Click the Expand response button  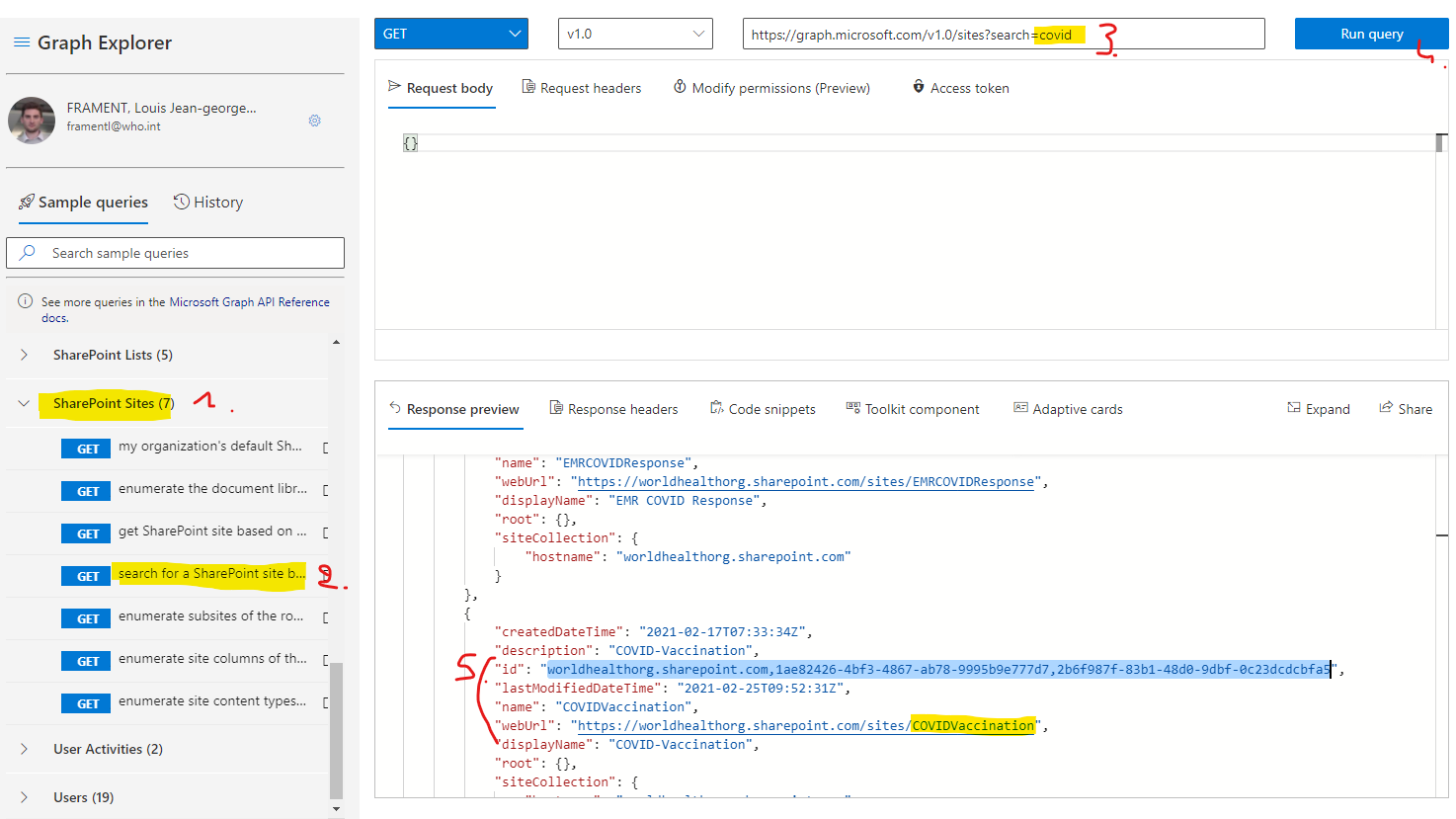pyautogui.click(x=1319, y=409)
